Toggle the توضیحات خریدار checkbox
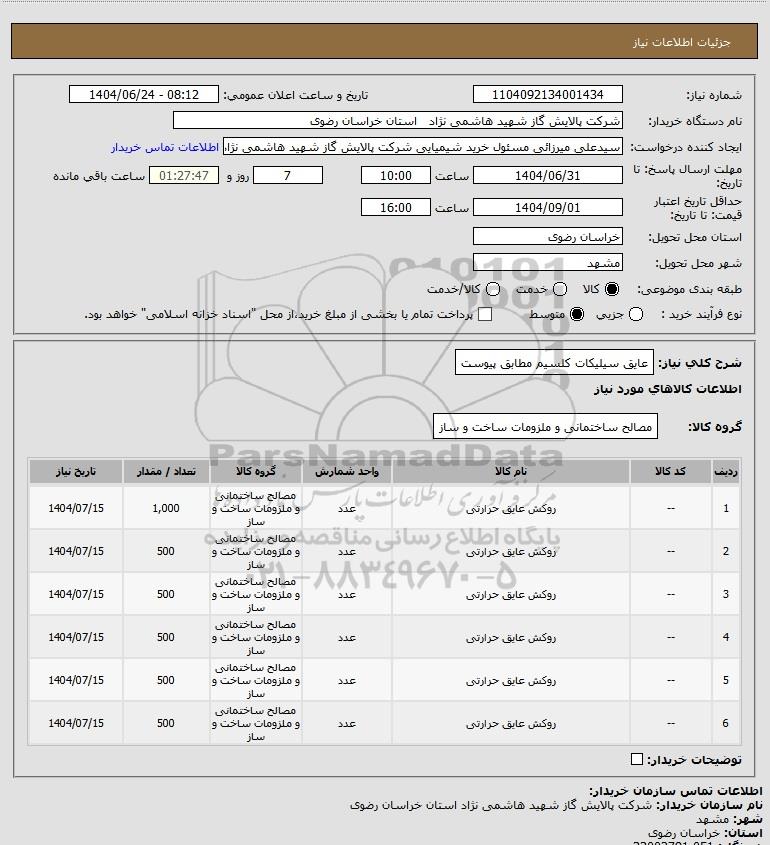 click(x=637, y=759)
